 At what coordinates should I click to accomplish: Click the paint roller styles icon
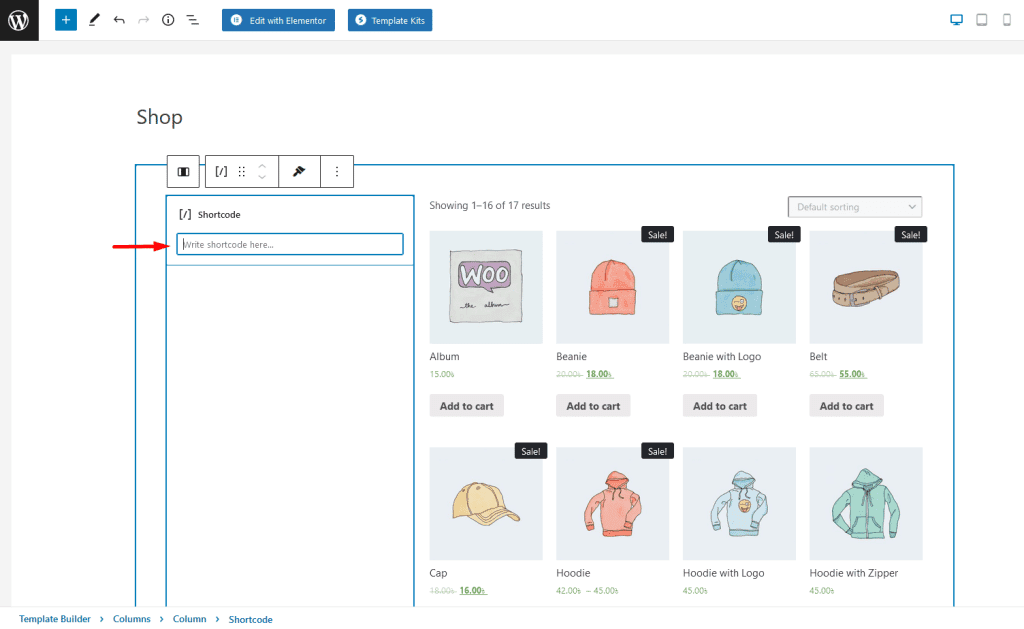pyautogui.click(x=299, y=172)
